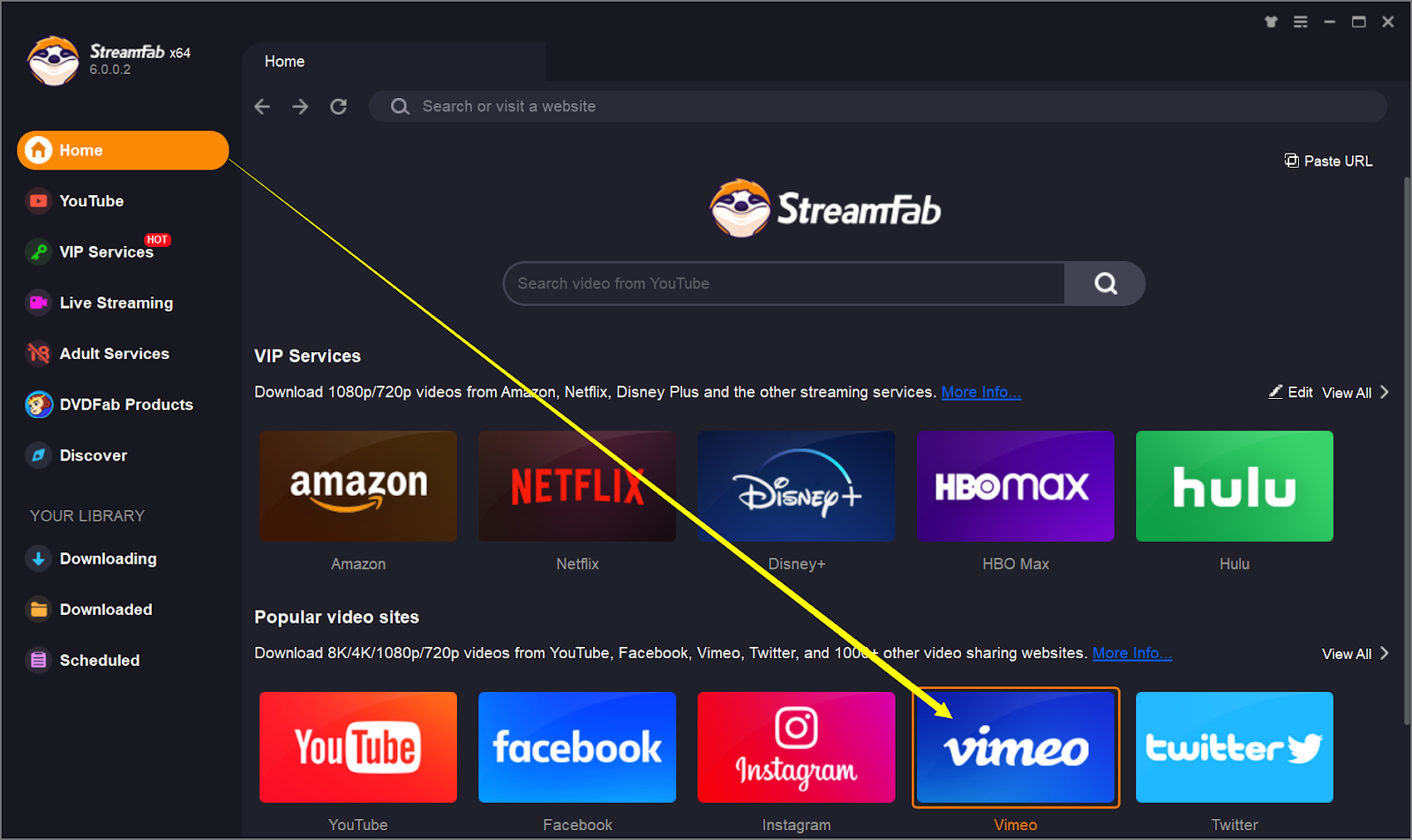Close the StreamFab window
Viewport: 1412px width, 840px height.
1388,22
